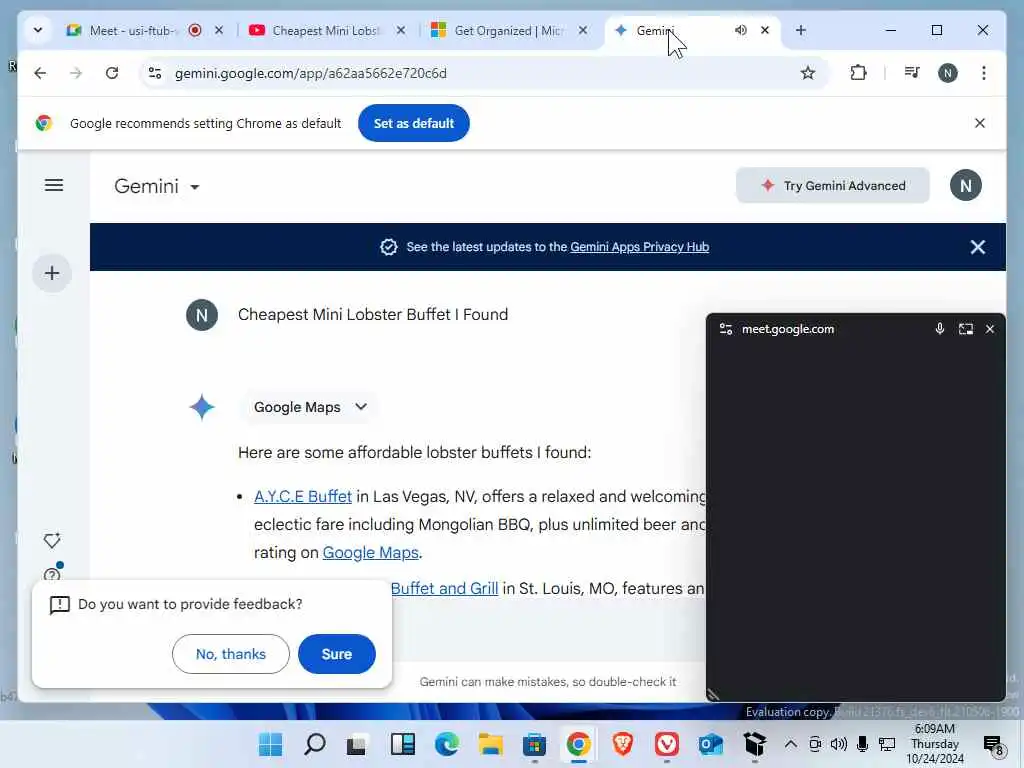1024x768 pixels.
Task: Open Chrome profile N icon in toolbar
Action: tap(948, 73)
